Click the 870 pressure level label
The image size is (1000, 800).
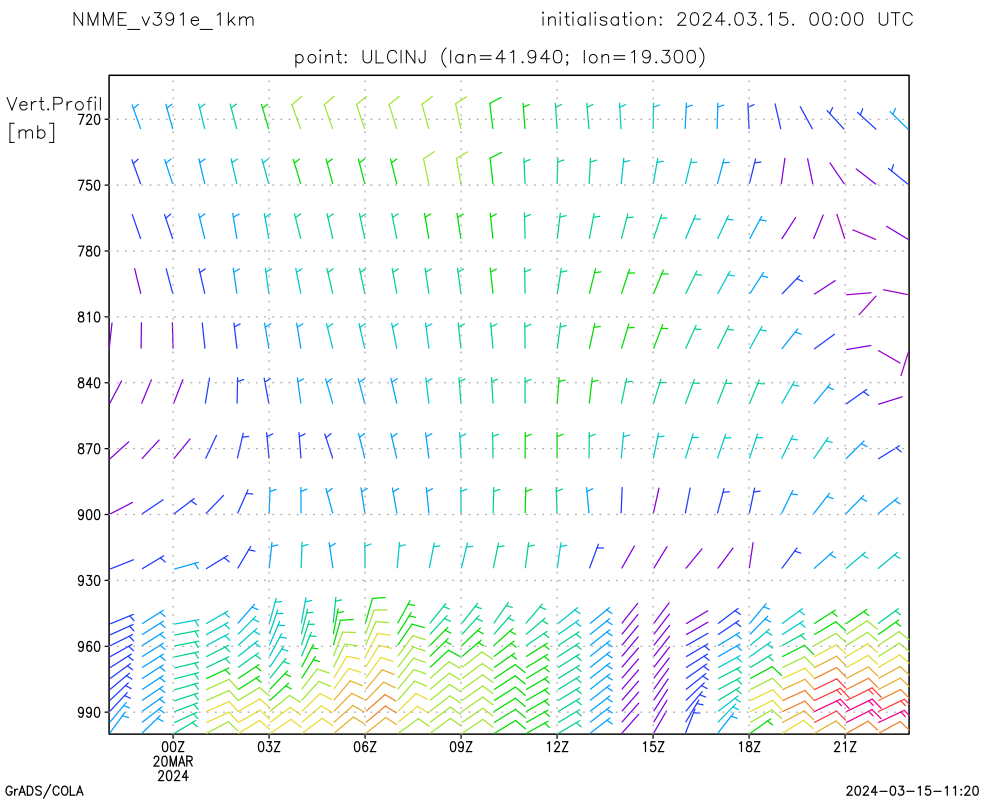(89, 449)
